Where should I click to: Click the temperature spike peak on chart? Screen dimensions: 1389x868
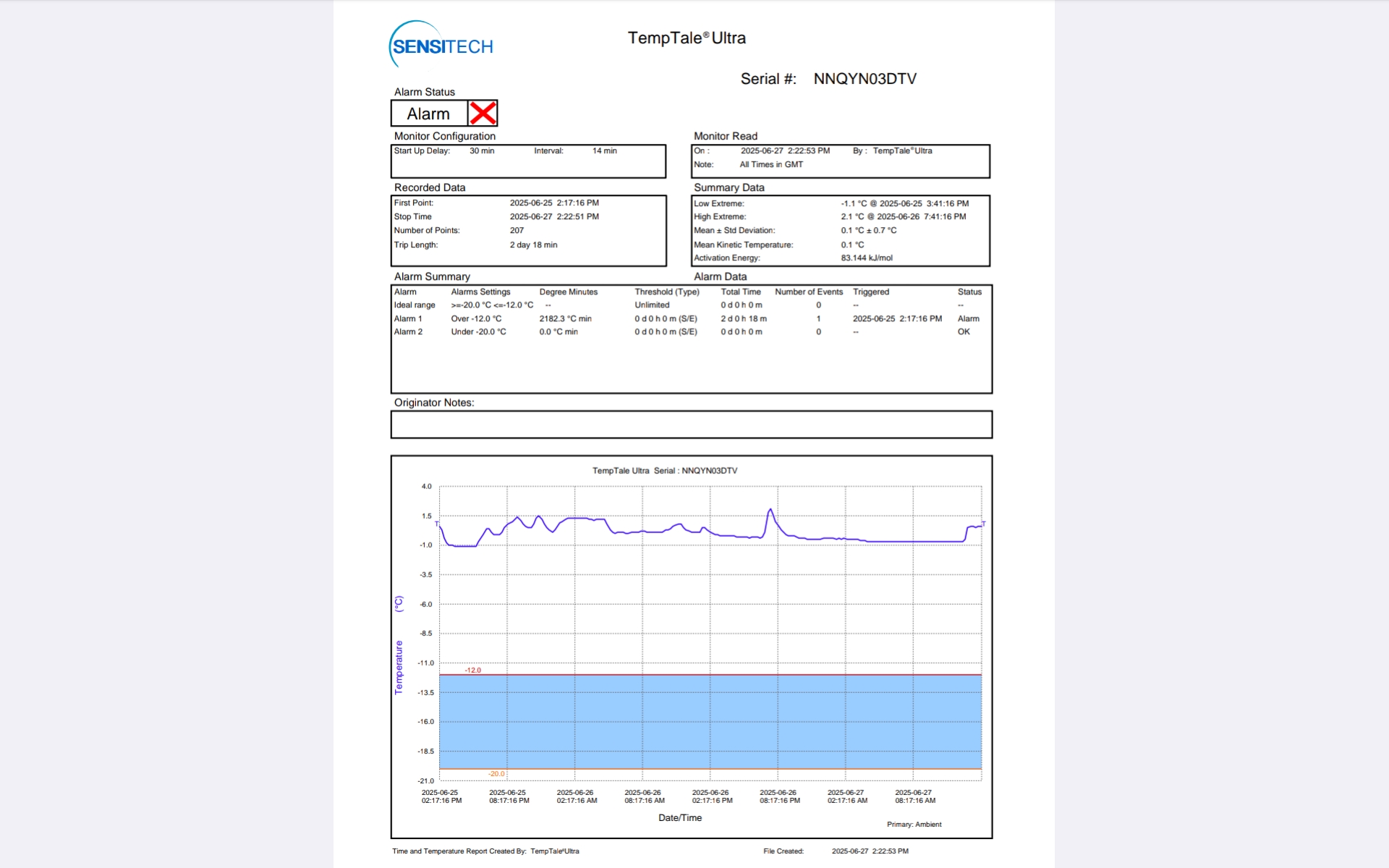[x=771, y=510]
